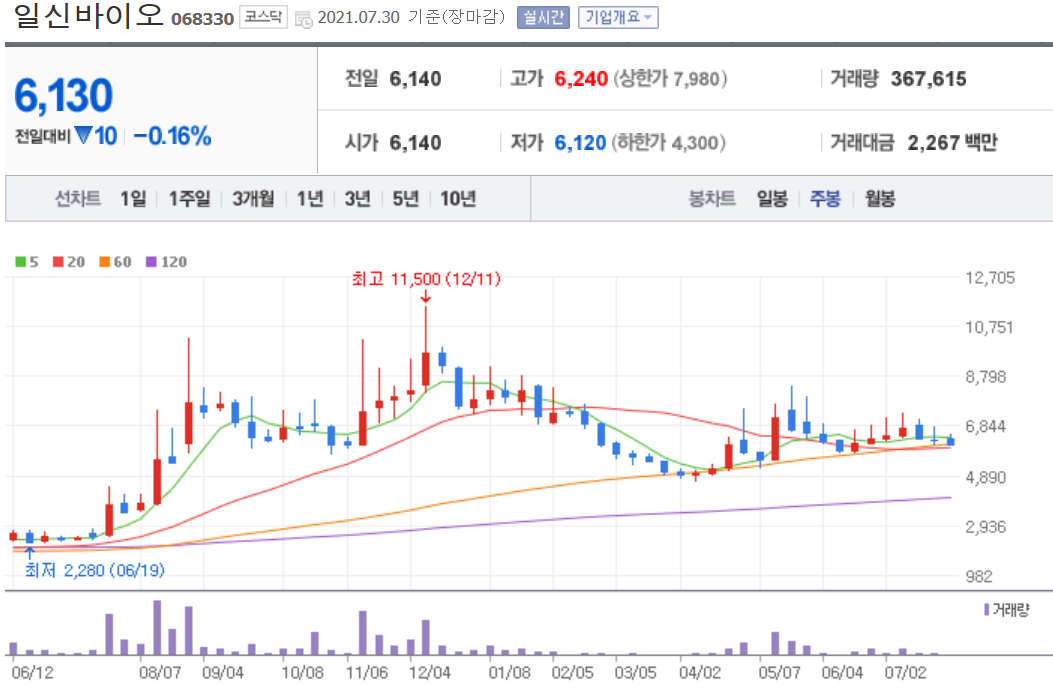Image resolution: width=1053 pixels, height=685 pixels.
Task: Click the 06/12 date axis label
Action: point(33,672)
